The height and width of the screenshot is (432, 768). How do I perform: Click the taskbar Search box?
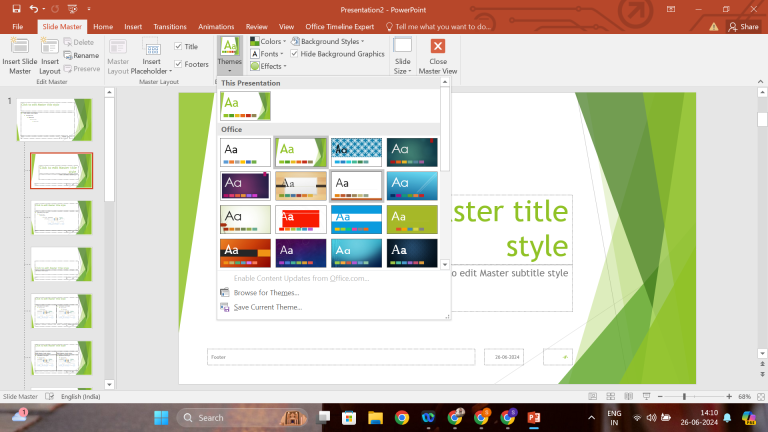[242, 418]
